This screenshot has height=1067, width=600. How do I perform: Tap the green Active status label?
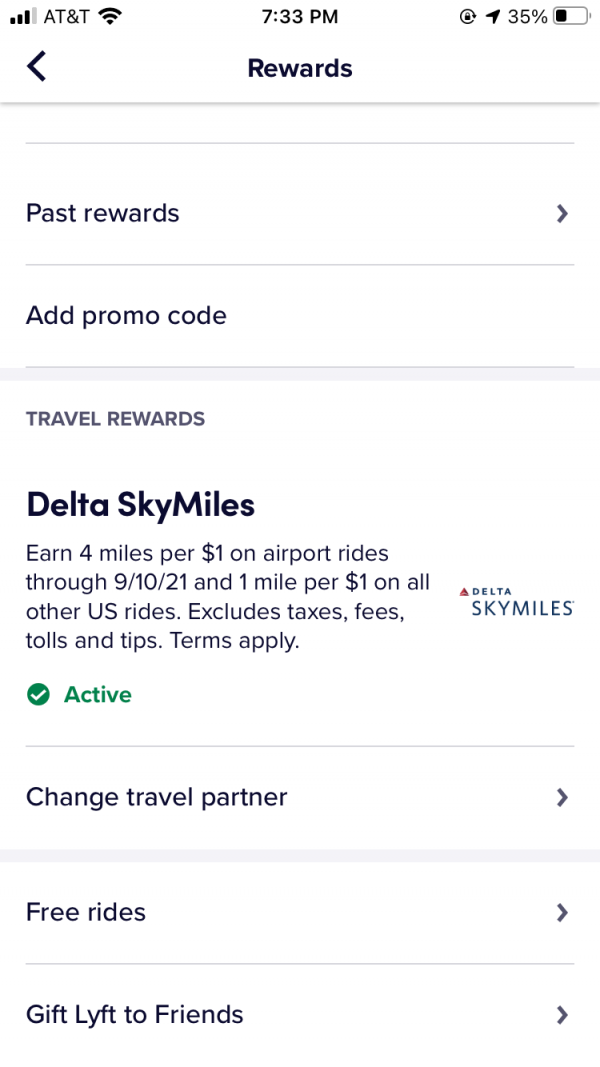(x=98, y=695)
